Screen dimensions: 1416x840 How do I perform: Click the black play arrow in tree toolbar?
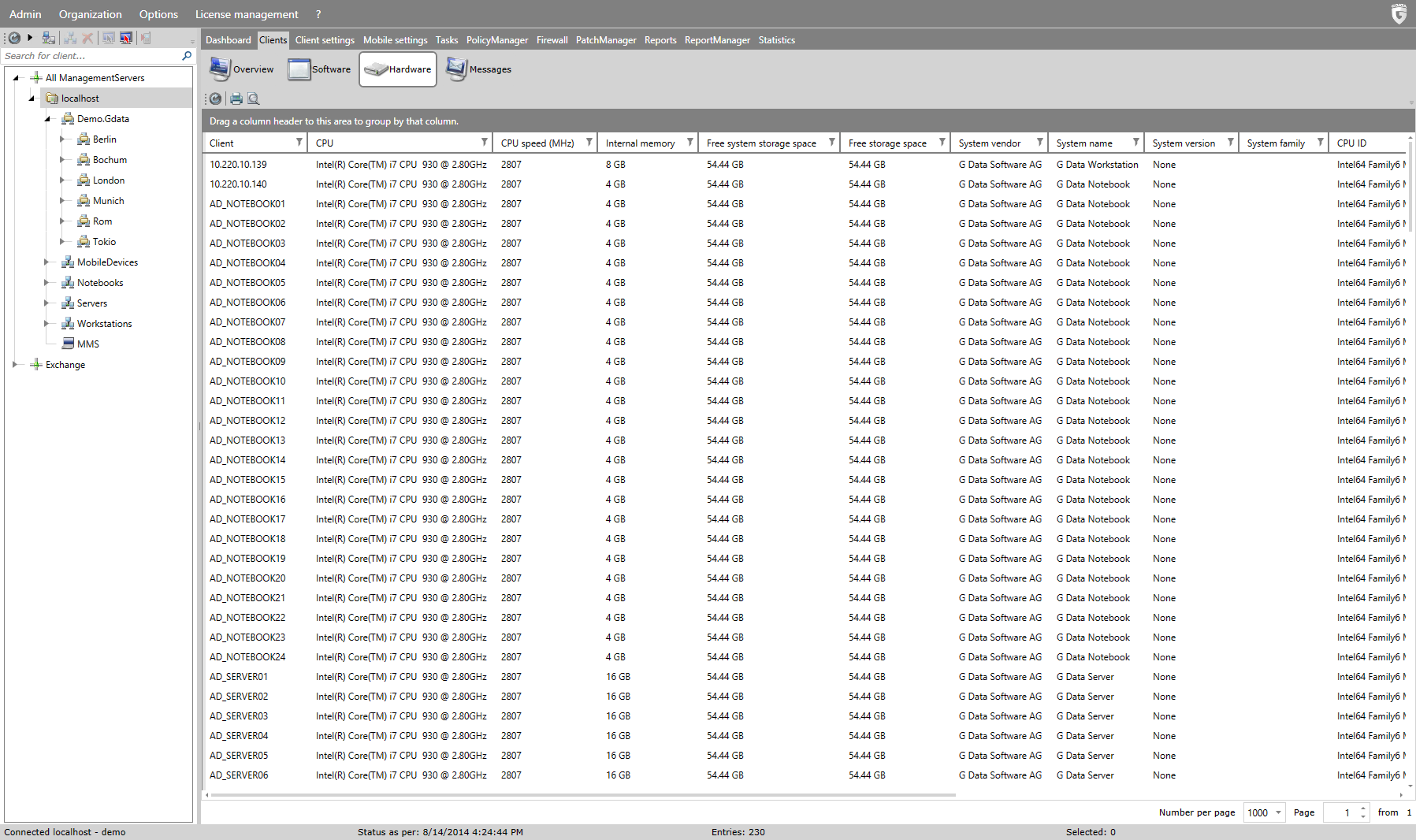coord(30,37)
